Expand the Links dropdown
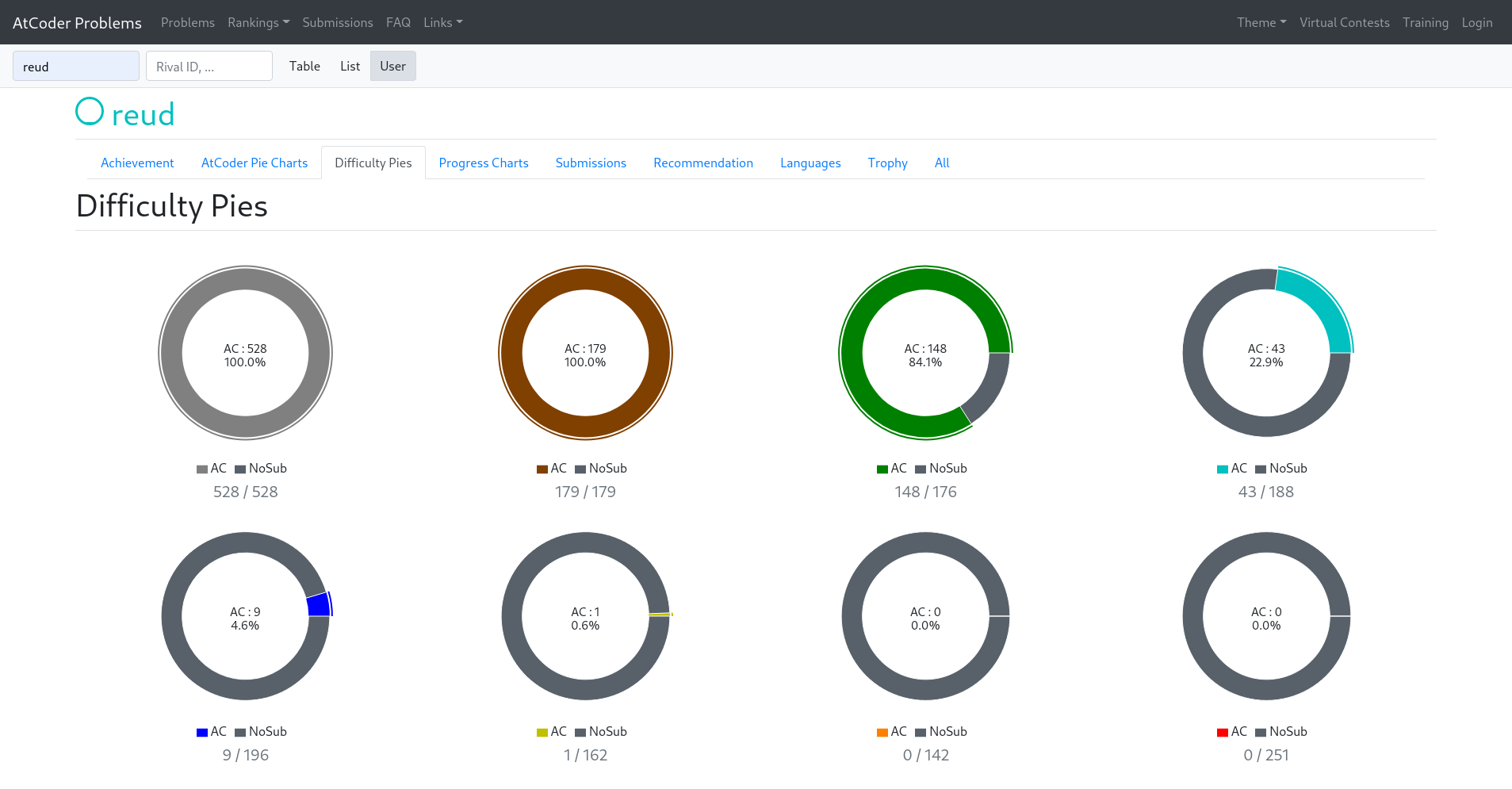This screenshot has height=789, width=1512. click(442, 22)
